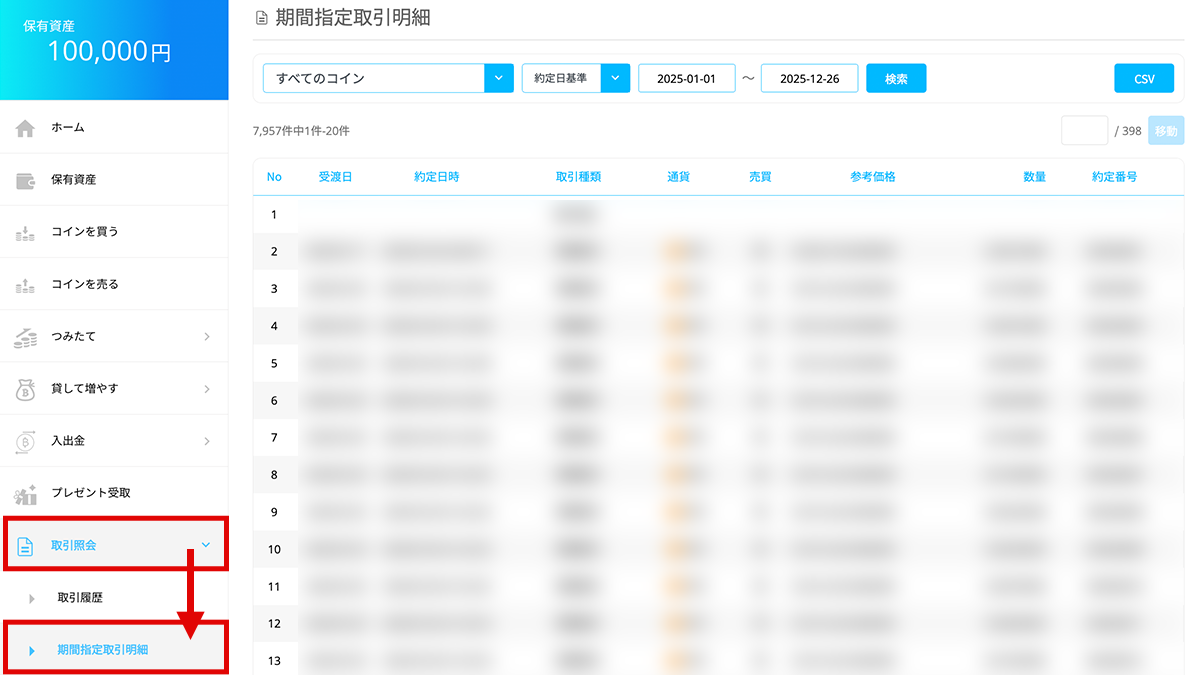The height and width of the screenshot is (675, 1200).
Task: Click the wallet icon for 保有資産
Action: pyautogui.click(x=25, y=180)
